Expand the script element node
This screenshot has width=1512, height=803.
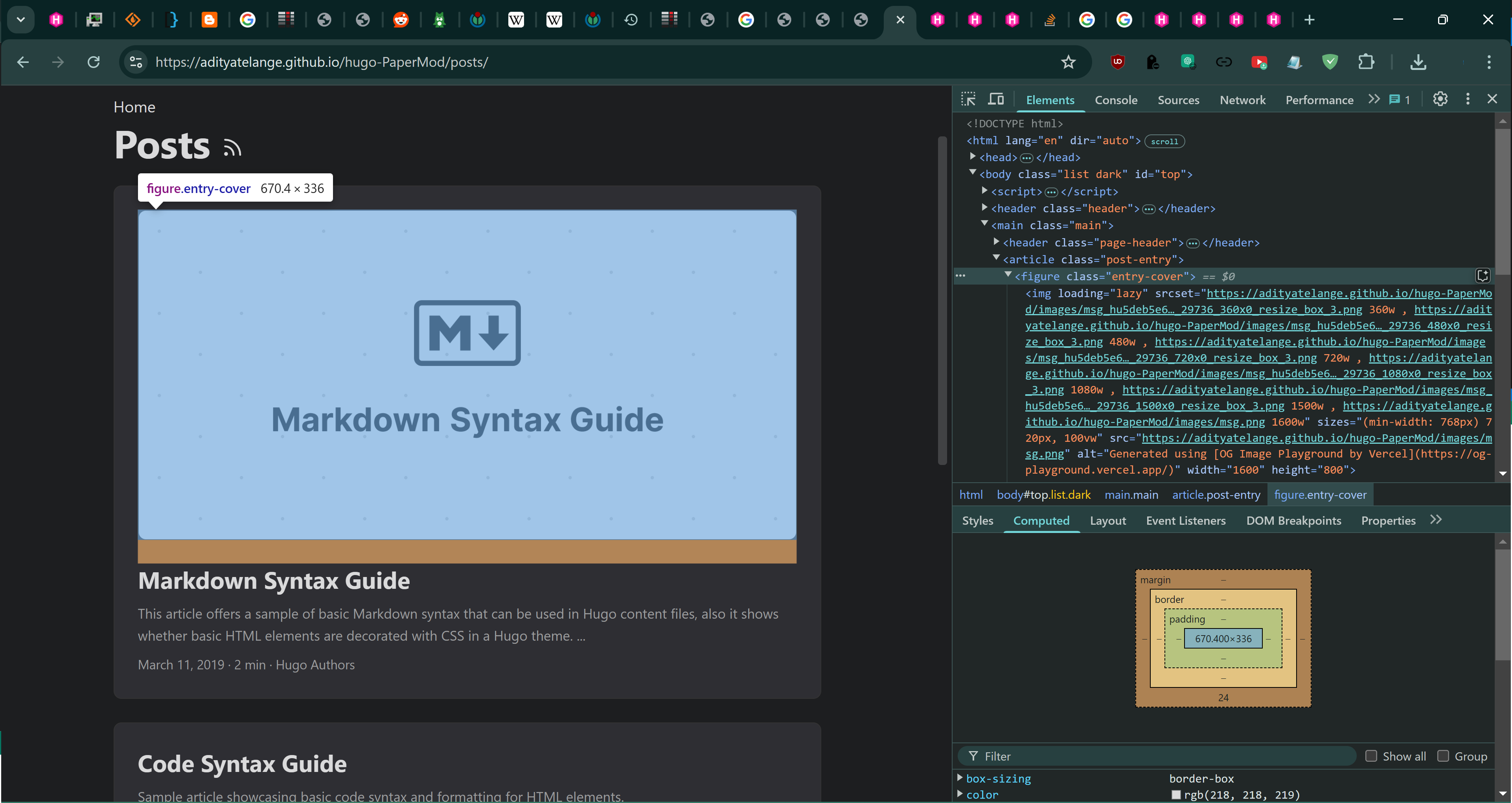tap(985, 190)
